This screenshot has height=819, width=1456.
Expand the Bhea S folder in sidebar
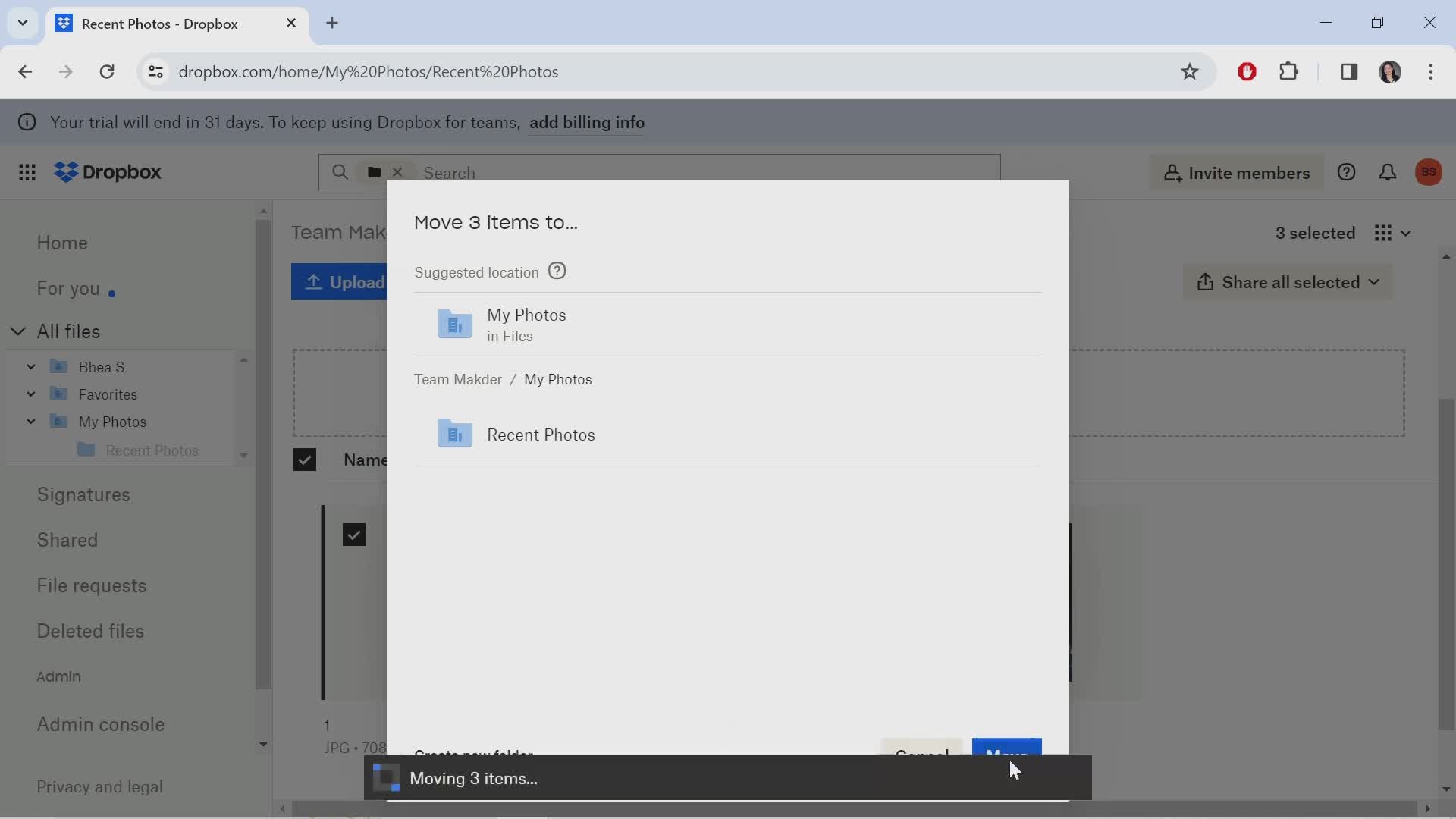(30, 365)
